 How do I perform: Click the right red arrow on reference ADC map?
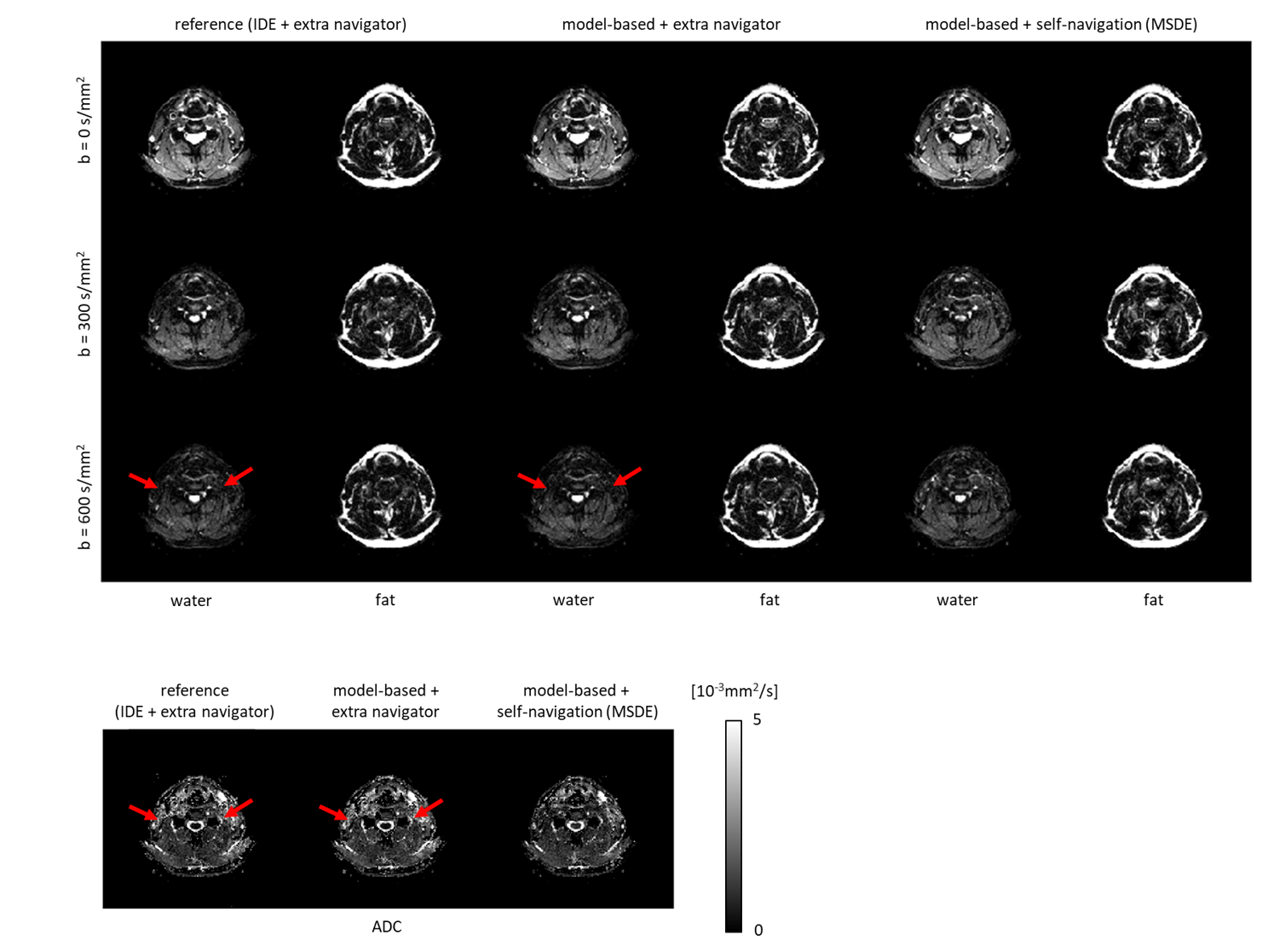click(x=239, y=808)
